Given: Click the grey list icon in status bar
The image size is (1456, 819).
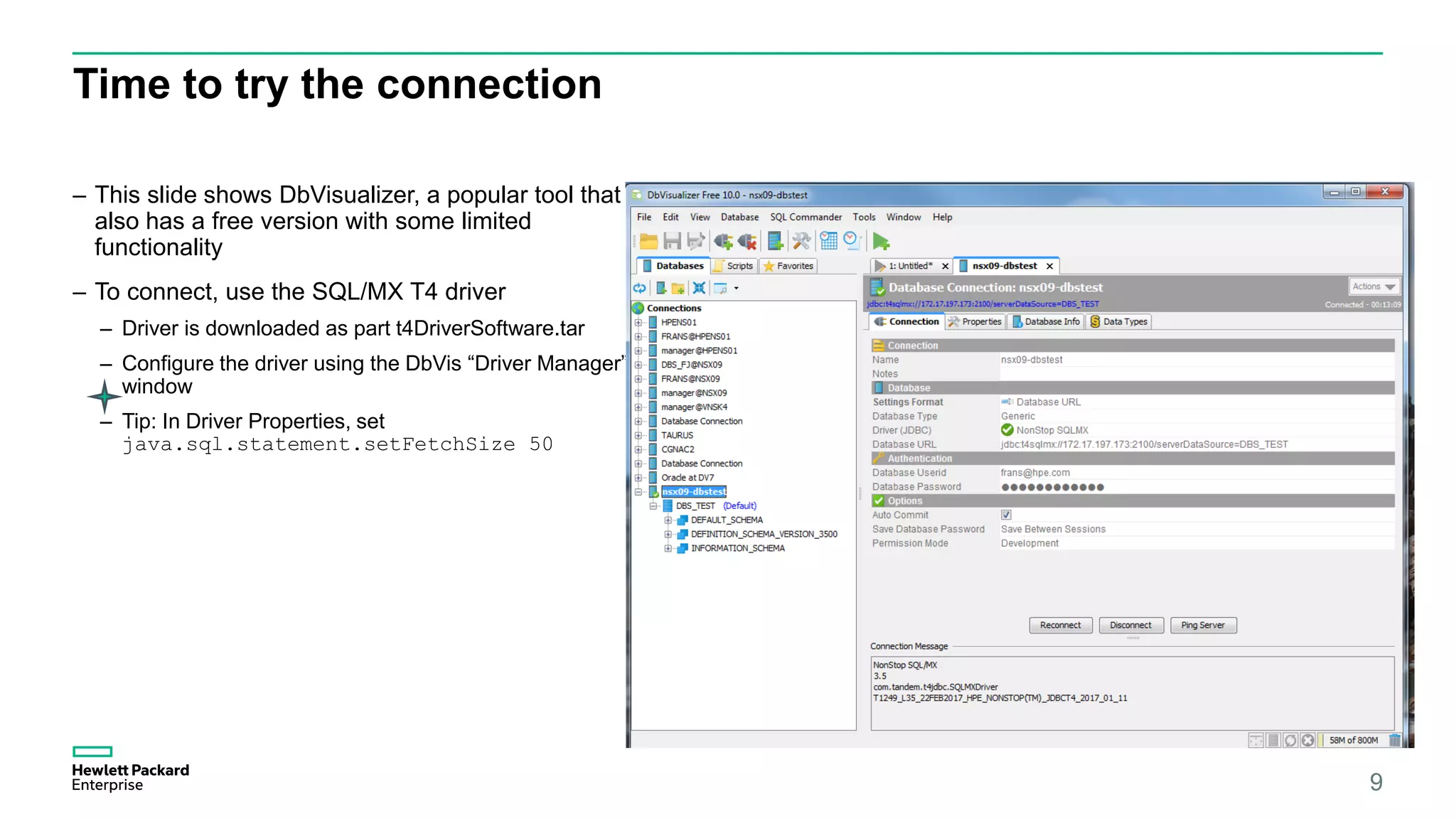Looking at the screenshot, I should [x=1273, y=740].
